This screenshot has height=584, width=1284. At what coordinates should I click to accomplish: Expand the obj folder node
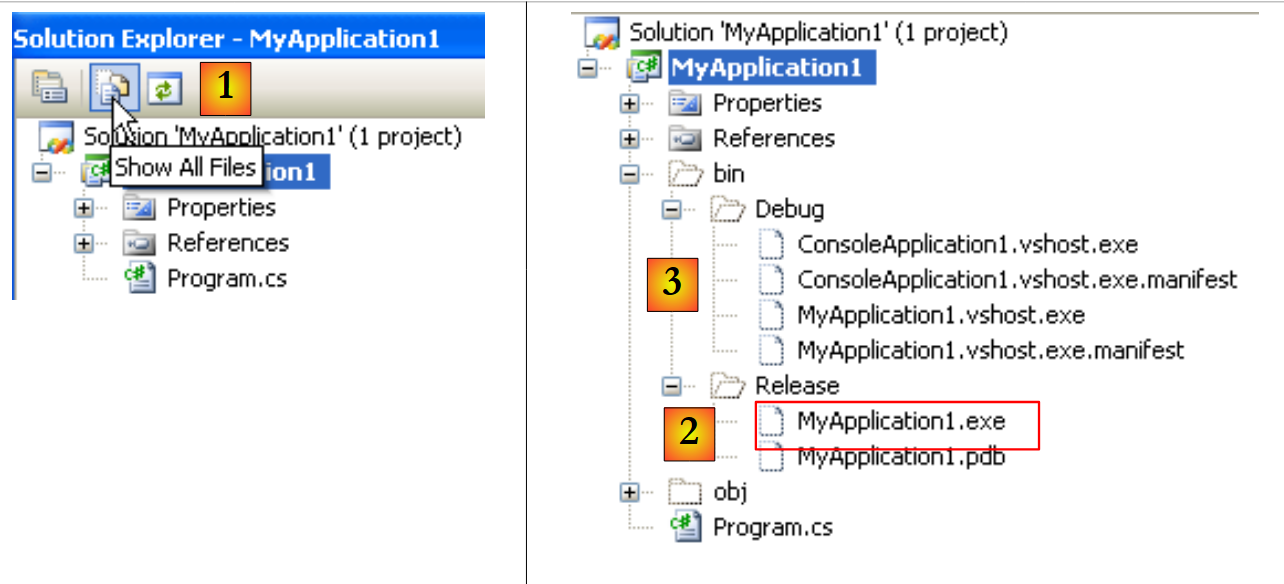click(630, 492)
